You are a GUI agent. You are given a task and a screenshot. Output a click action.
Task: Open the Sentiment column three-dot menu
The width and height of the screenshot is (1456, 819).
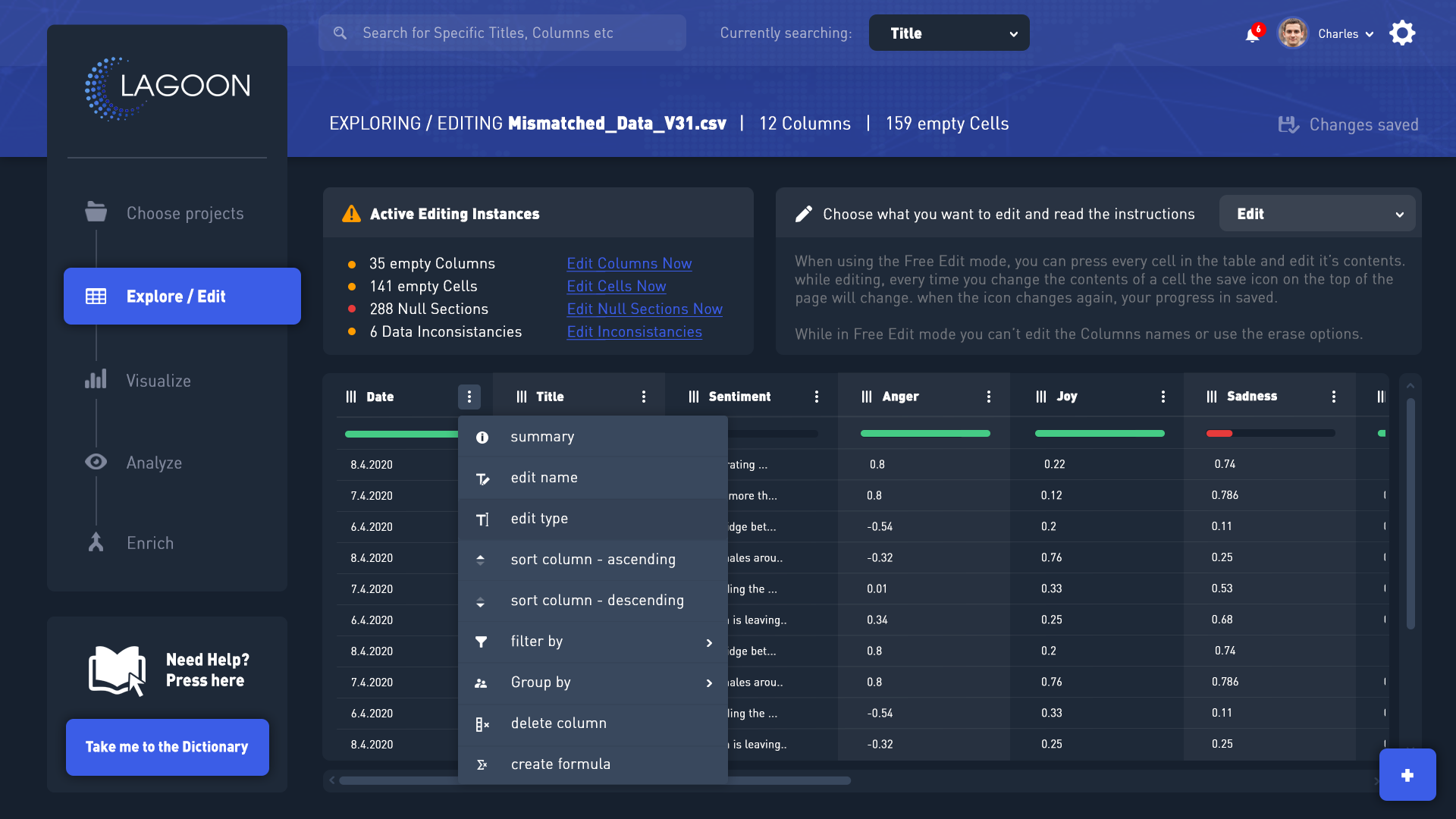point(817,397)
